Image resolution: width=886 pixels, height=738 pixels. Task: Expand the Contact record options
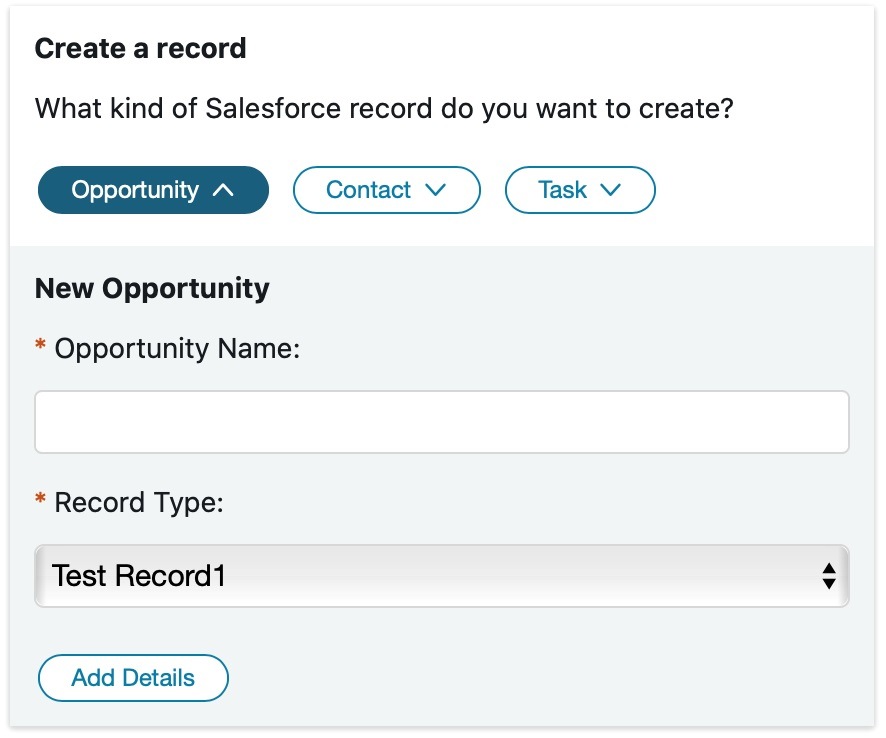pos(386,189)
